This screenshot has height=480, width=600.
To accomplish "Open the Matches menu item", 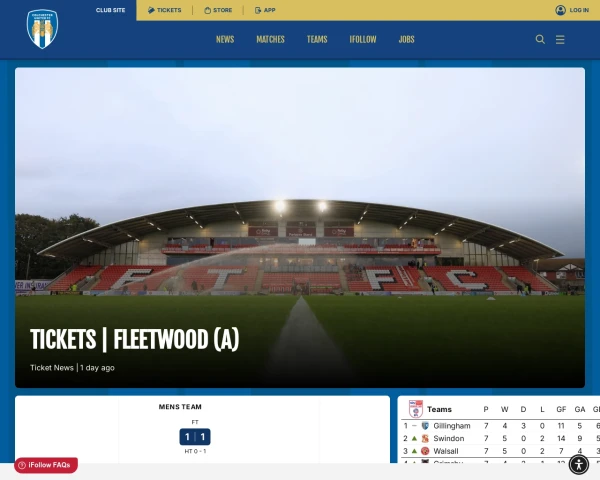I will (271, 39).
